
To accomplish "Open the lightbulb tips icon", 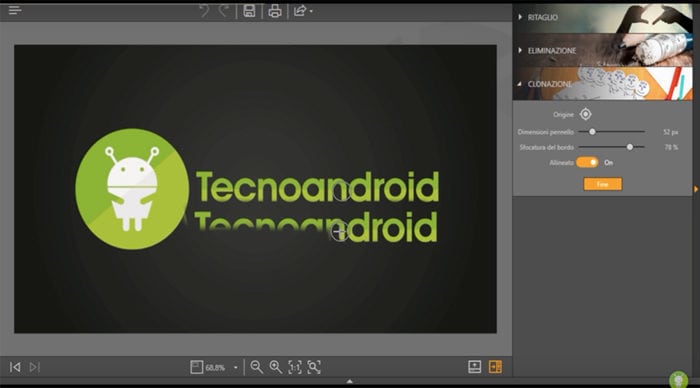I will coord(679,380).
